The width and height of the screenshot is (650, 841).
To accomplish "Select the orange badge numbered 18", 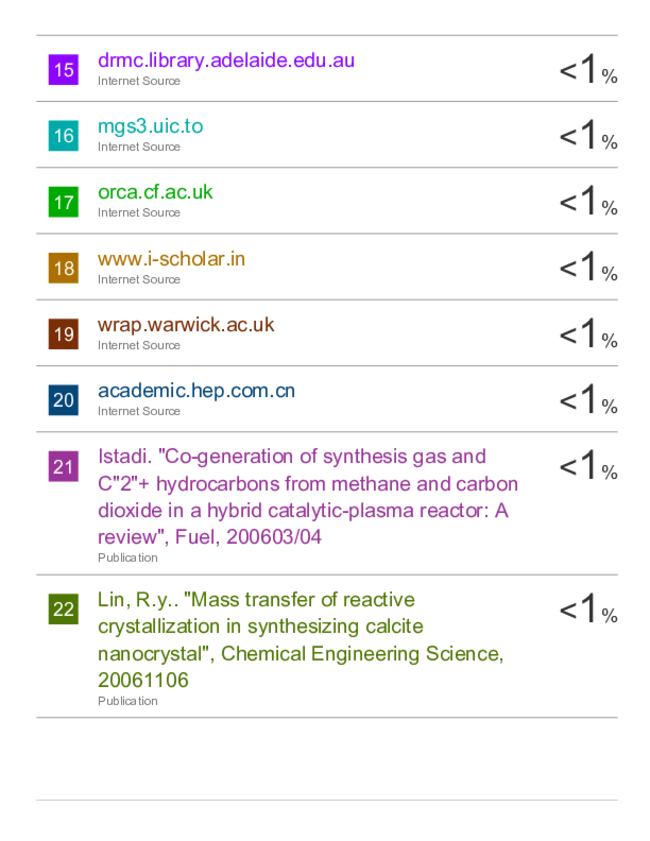I will pyautogui.click(x=63, y=268).
